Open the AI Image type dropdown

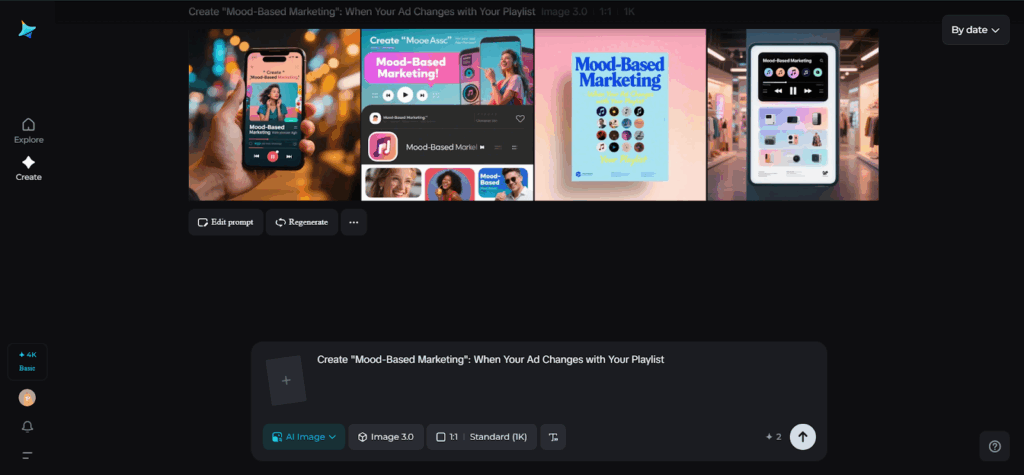(304, 437)
